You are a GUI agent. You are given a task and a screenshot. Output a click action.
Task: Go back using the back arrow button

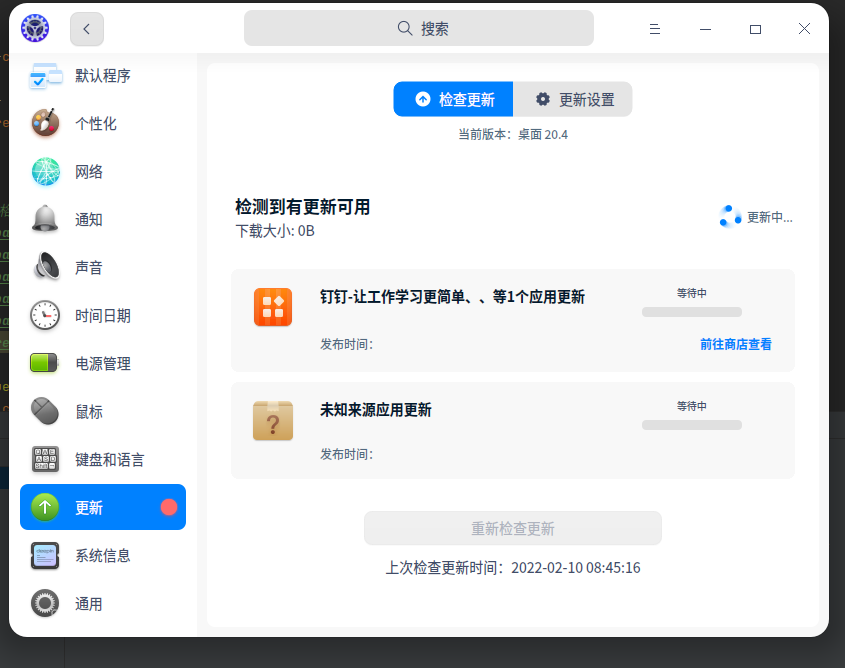(x=86, y=28)
